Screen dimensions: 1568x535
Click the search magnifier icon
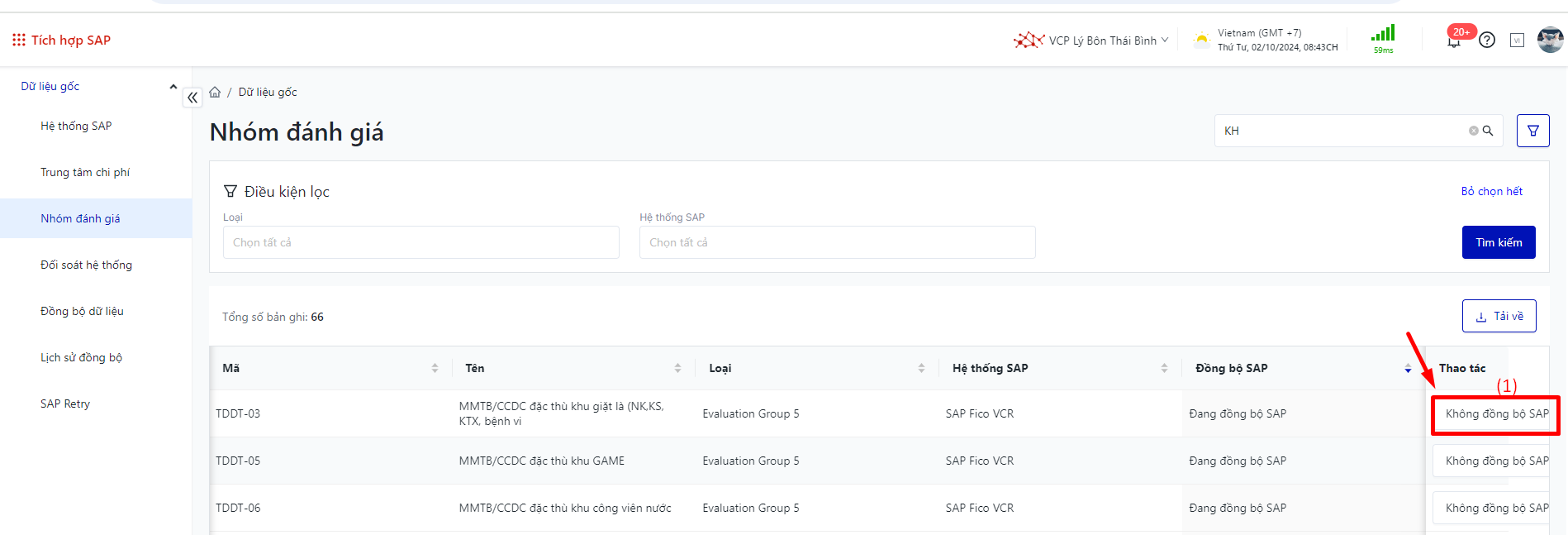1488,131
